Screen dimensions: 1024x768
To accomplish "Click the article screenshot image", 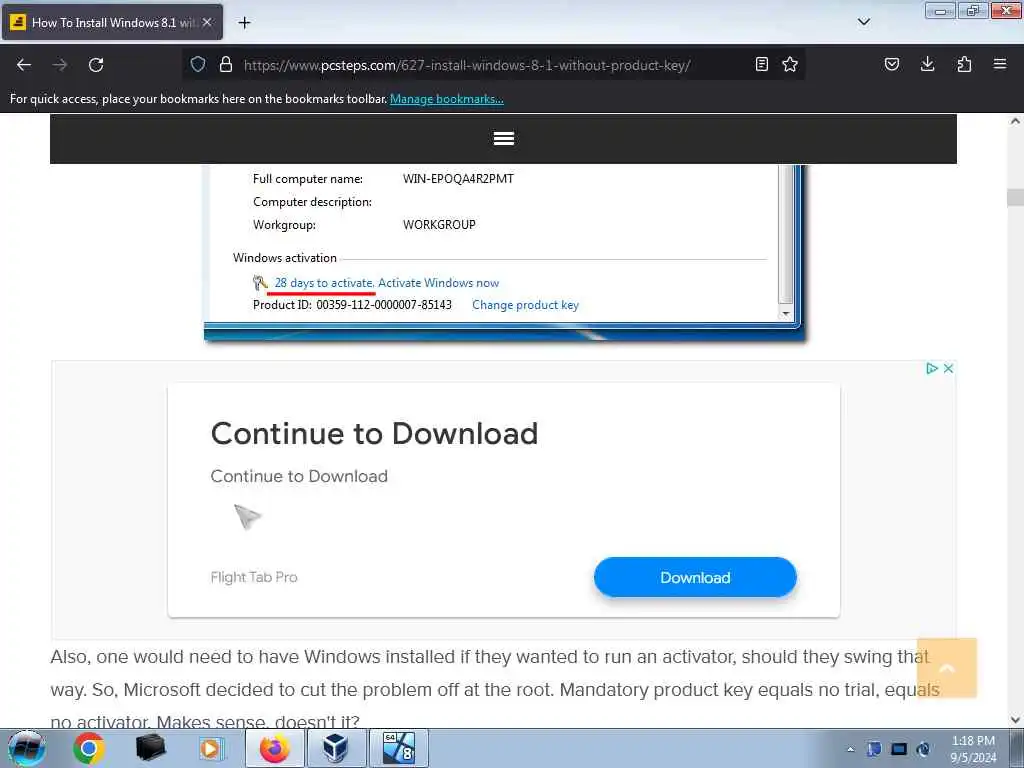I will pyautogui.click(x=505, y=252).
